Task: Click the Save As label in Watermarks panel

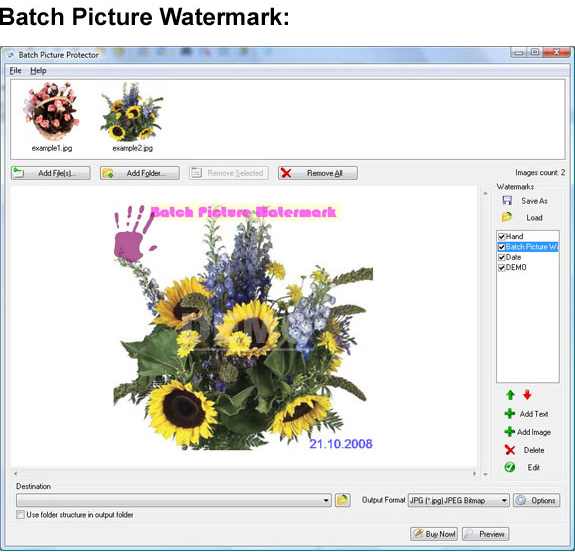Action: [534, 201]
